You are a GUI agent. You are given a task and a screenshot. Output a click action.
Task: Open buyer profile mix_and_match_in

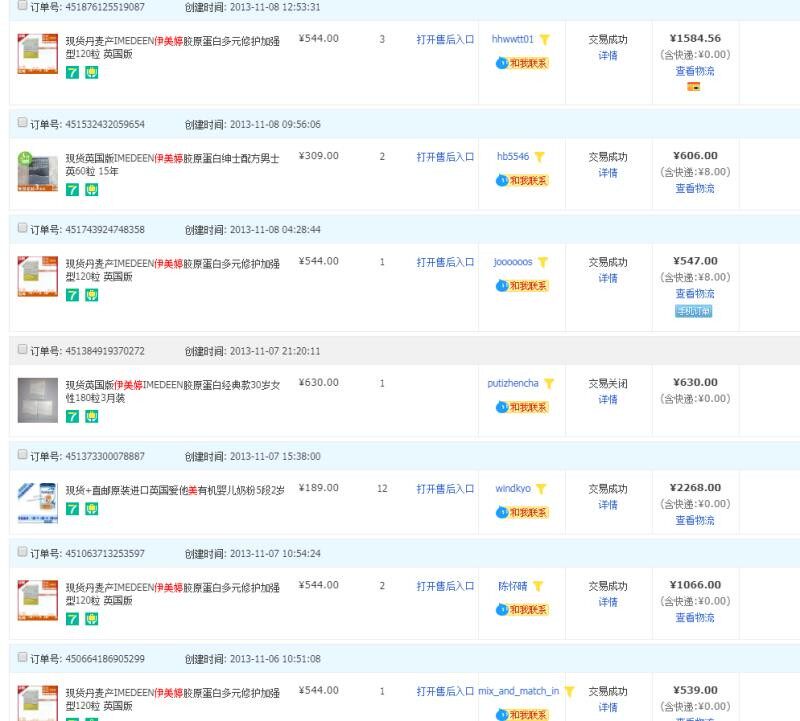[519, 691]
